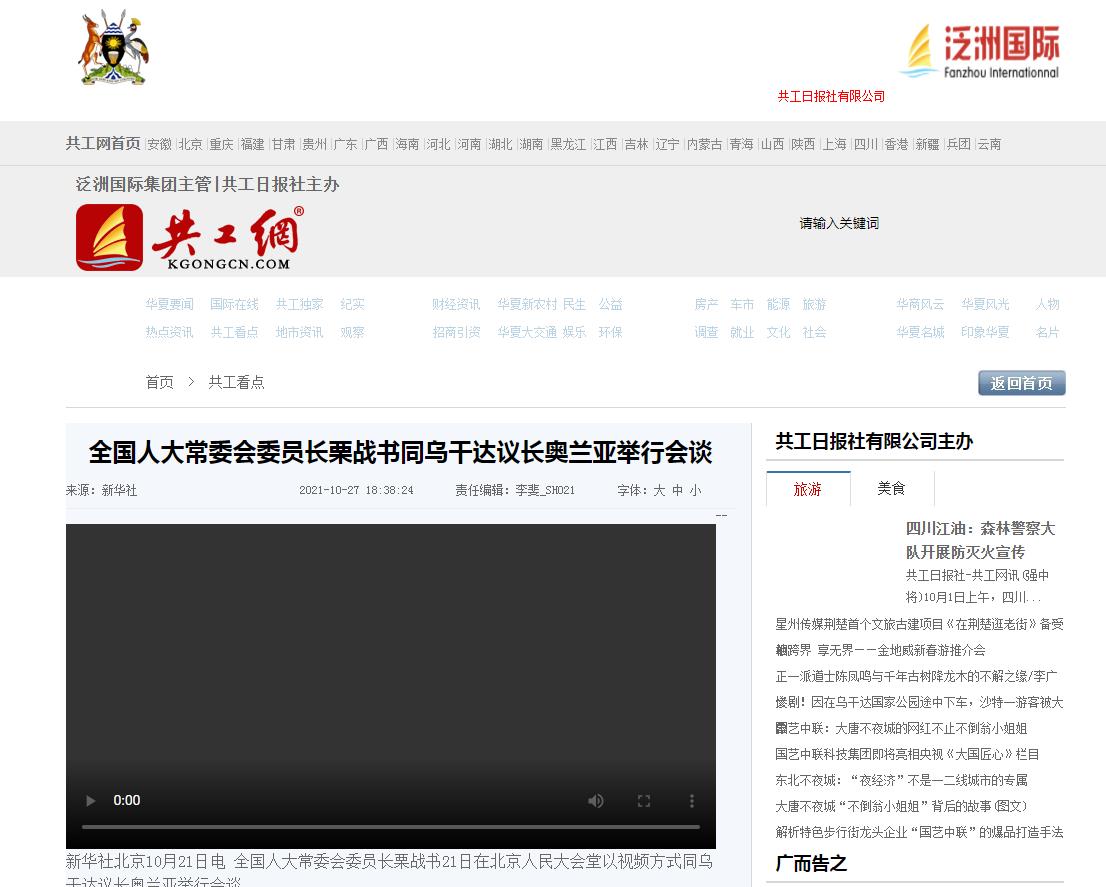This screenshot has height=887, width=1106.
Task: Click 首页 in breadcrumb
Action: point(159,382)
